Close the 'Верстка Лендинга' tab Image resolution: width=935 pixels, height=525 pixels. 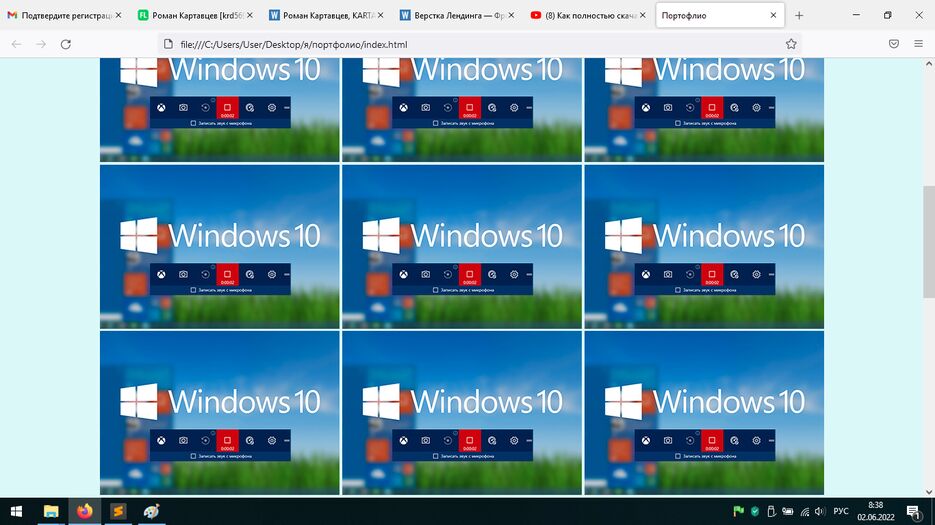pyautogui.click(x=511, y=16)
